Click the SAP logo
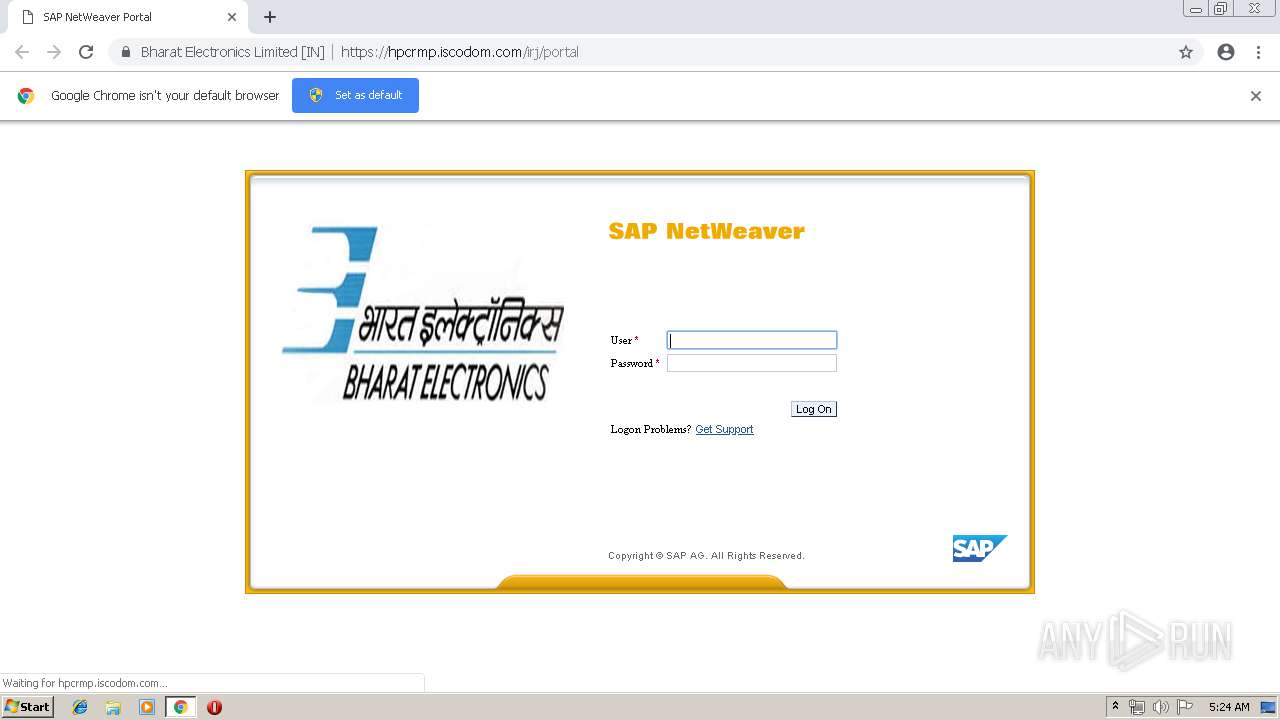 [x=979, y=548]
